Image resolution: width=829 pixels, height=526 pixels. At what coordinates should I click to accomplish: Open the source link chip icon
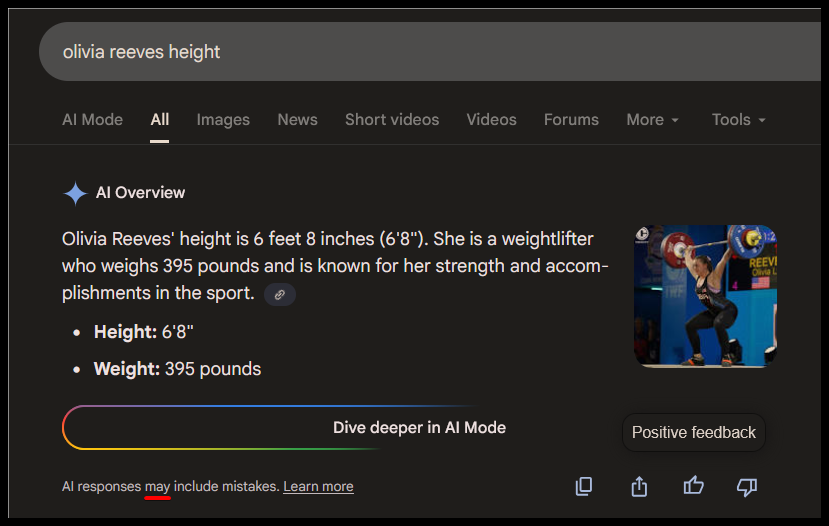pos(280,295)
